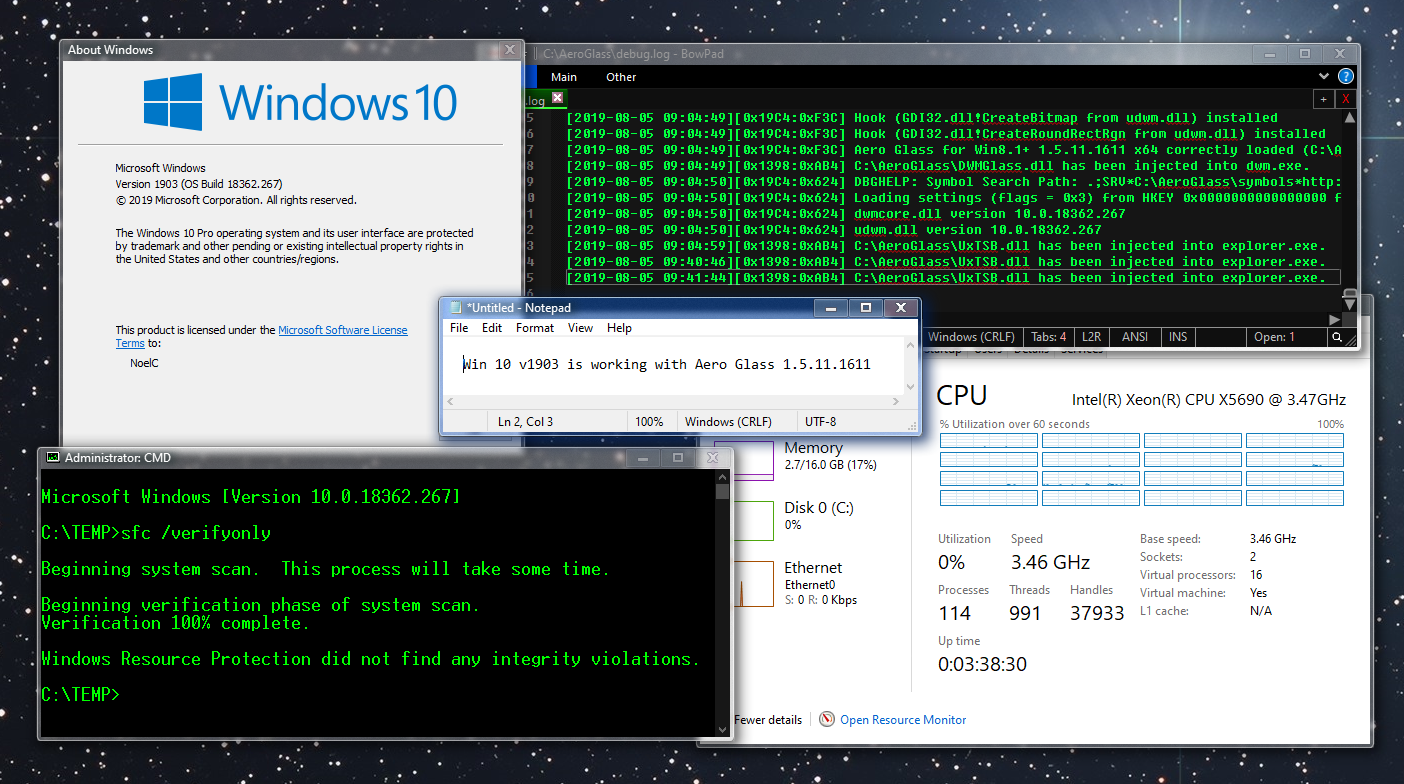This screenshot has width=1404, height=784.
Task: Open Resource Monitor link in Task Manager
Action: point(903,720)
